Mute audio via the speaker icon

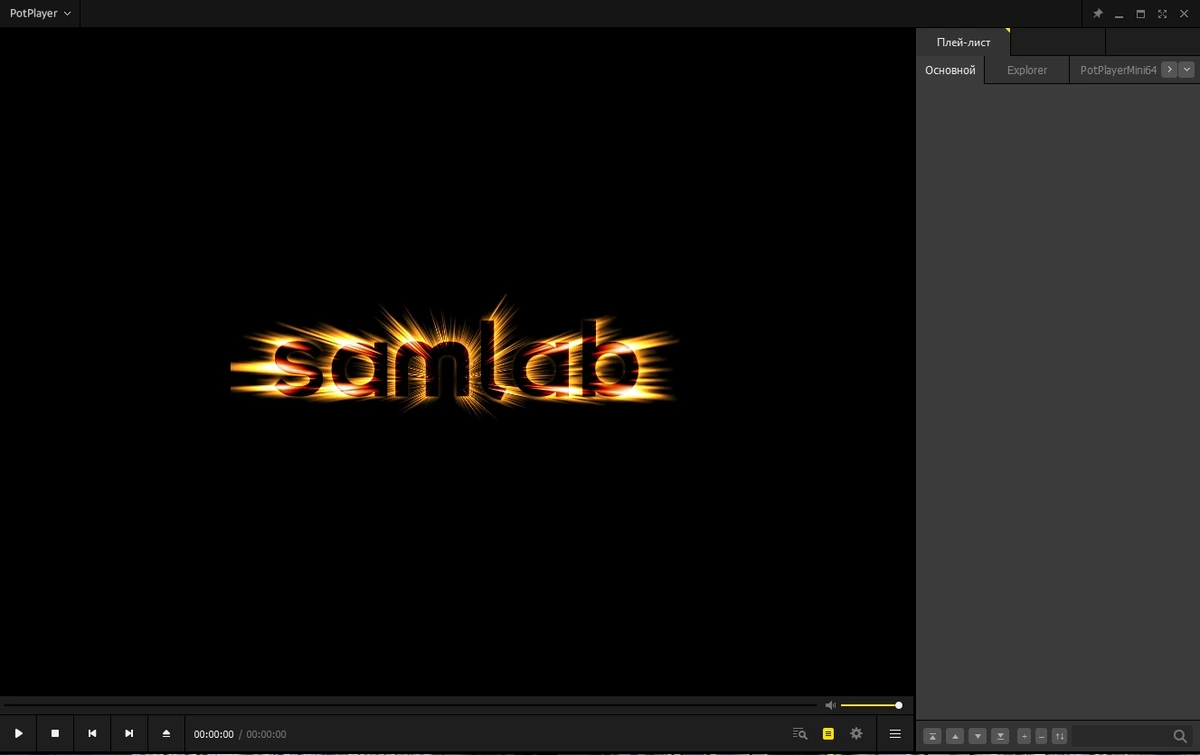point(830,705)
